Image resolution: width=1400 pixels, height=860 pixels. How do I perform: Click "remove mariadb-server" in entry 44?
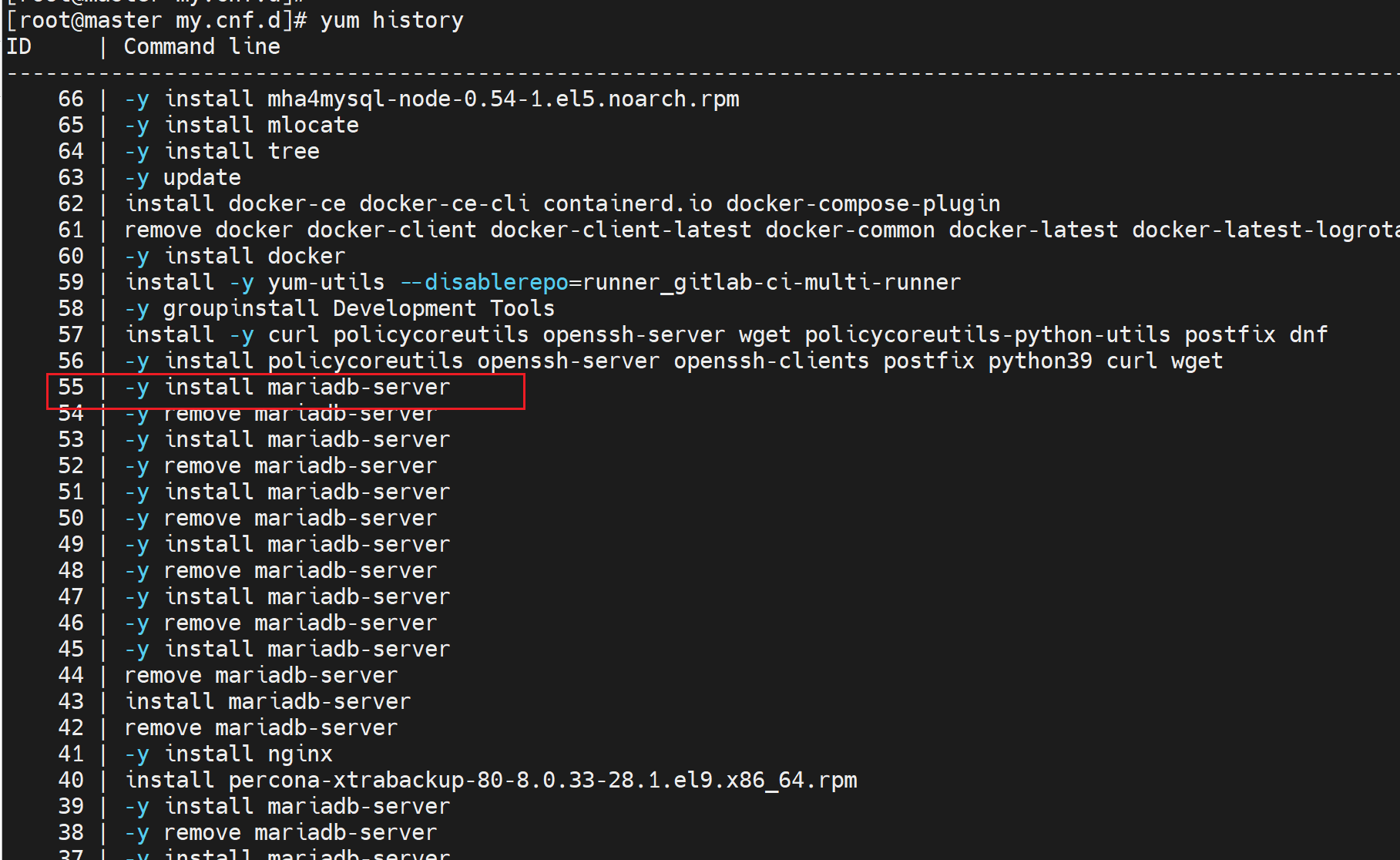(x=261, y=676)
